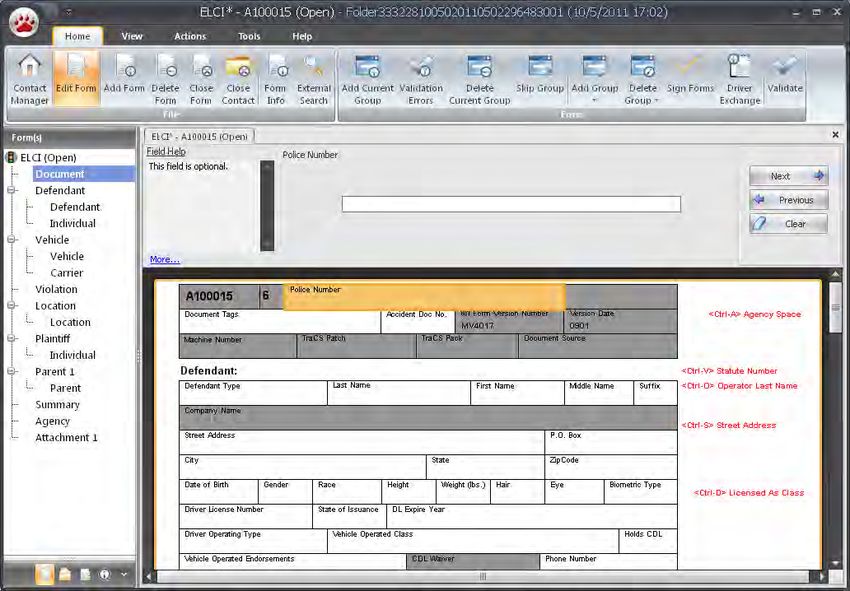Open quick access toolbar customize arrow

(x=69, y=11)
